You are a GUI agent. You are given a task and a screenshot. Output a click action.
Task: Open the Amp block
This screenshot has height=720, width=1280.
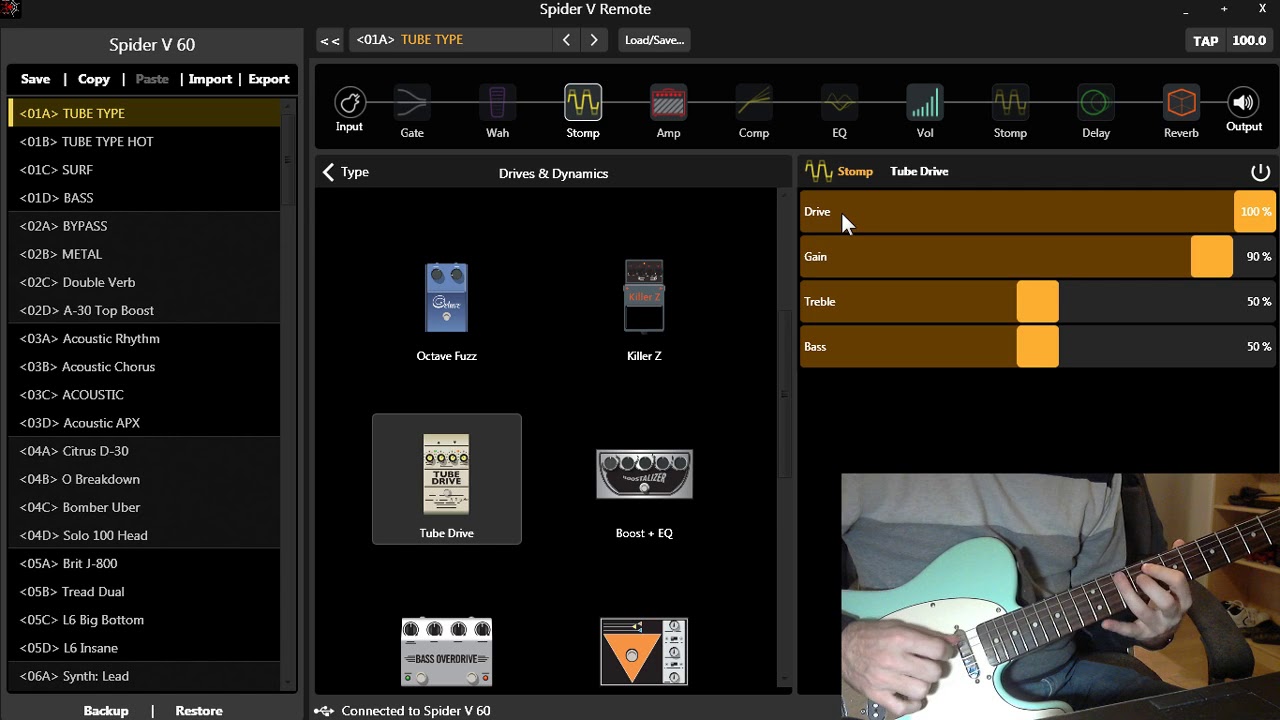pos(668,112)
